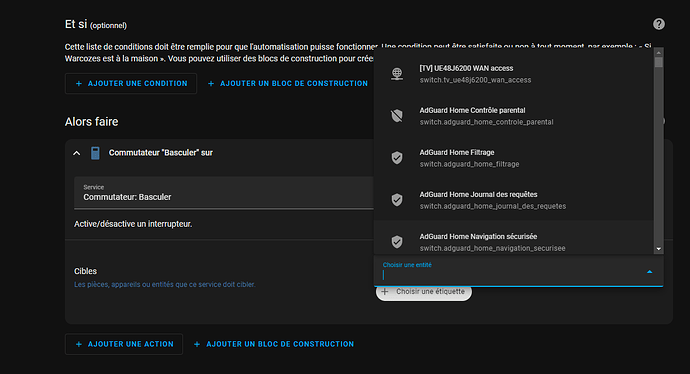This screenshot has width=690, height=374.
Task: Click the Cibles label text
Action: coord(85,271)
